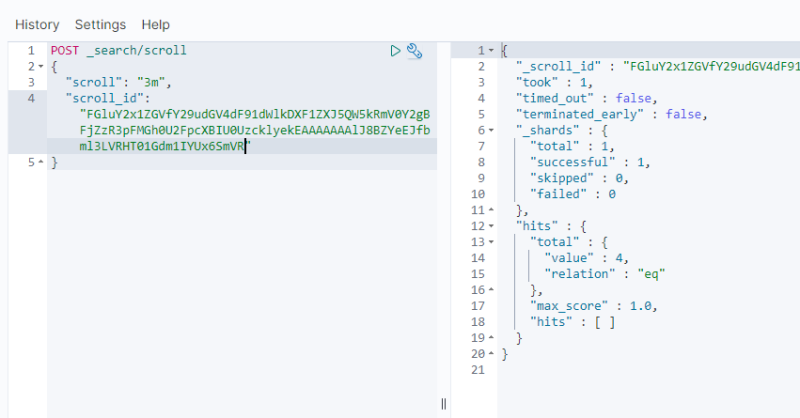Open the wrench request options menu
The width and height of the screenshot is (800, 418).
pos(414,51)
